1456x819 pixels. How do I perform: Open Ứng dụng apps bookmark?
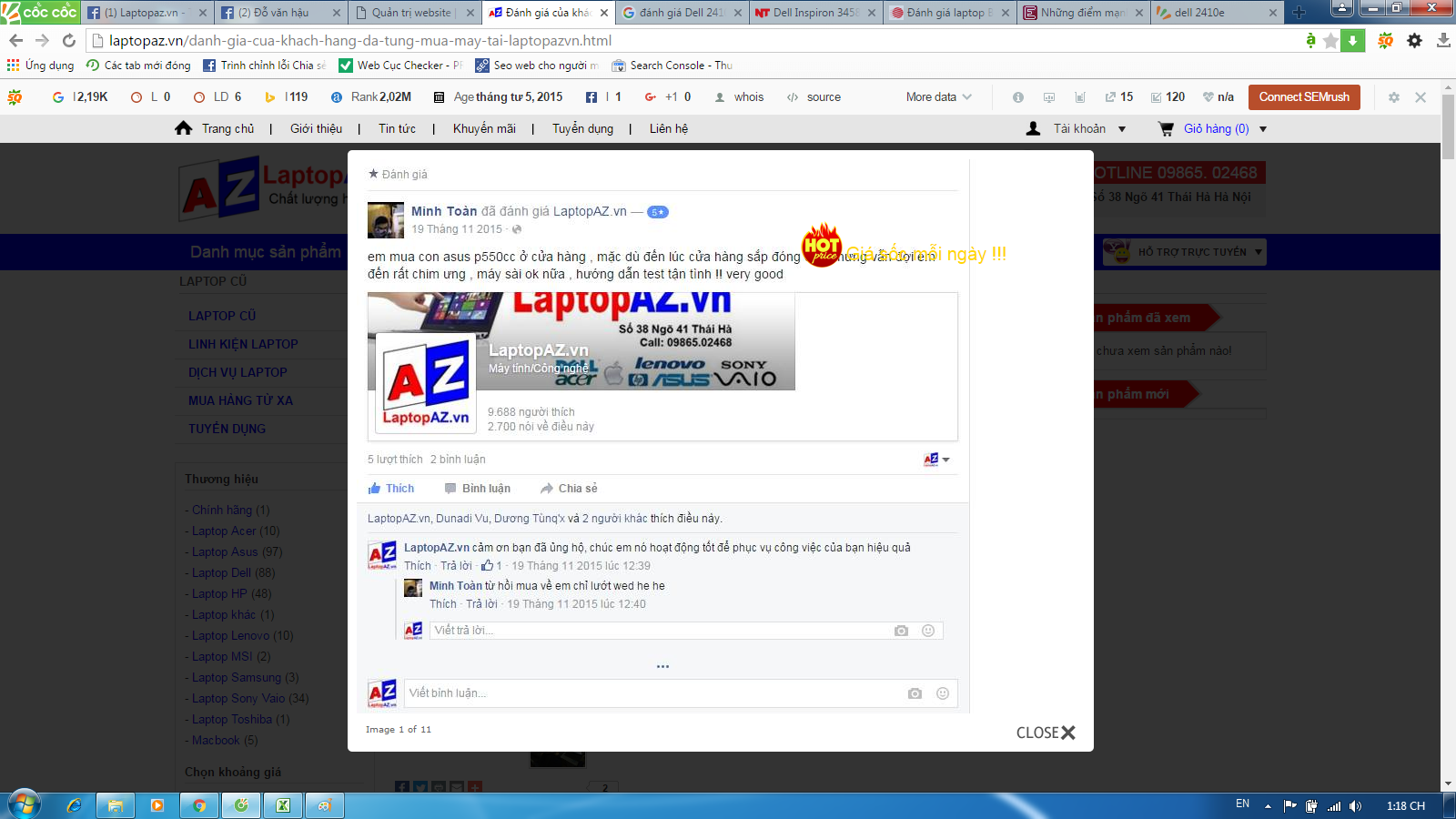coord(40,66)
